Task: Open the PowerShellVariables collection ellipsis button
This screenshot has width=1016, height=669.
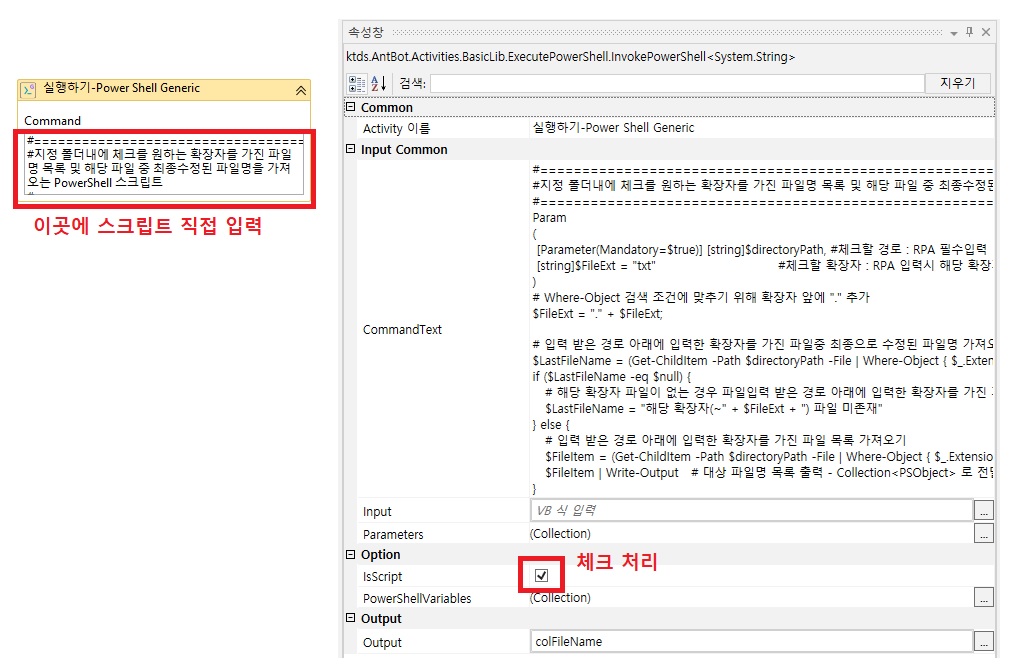Action: coord(984,598)
